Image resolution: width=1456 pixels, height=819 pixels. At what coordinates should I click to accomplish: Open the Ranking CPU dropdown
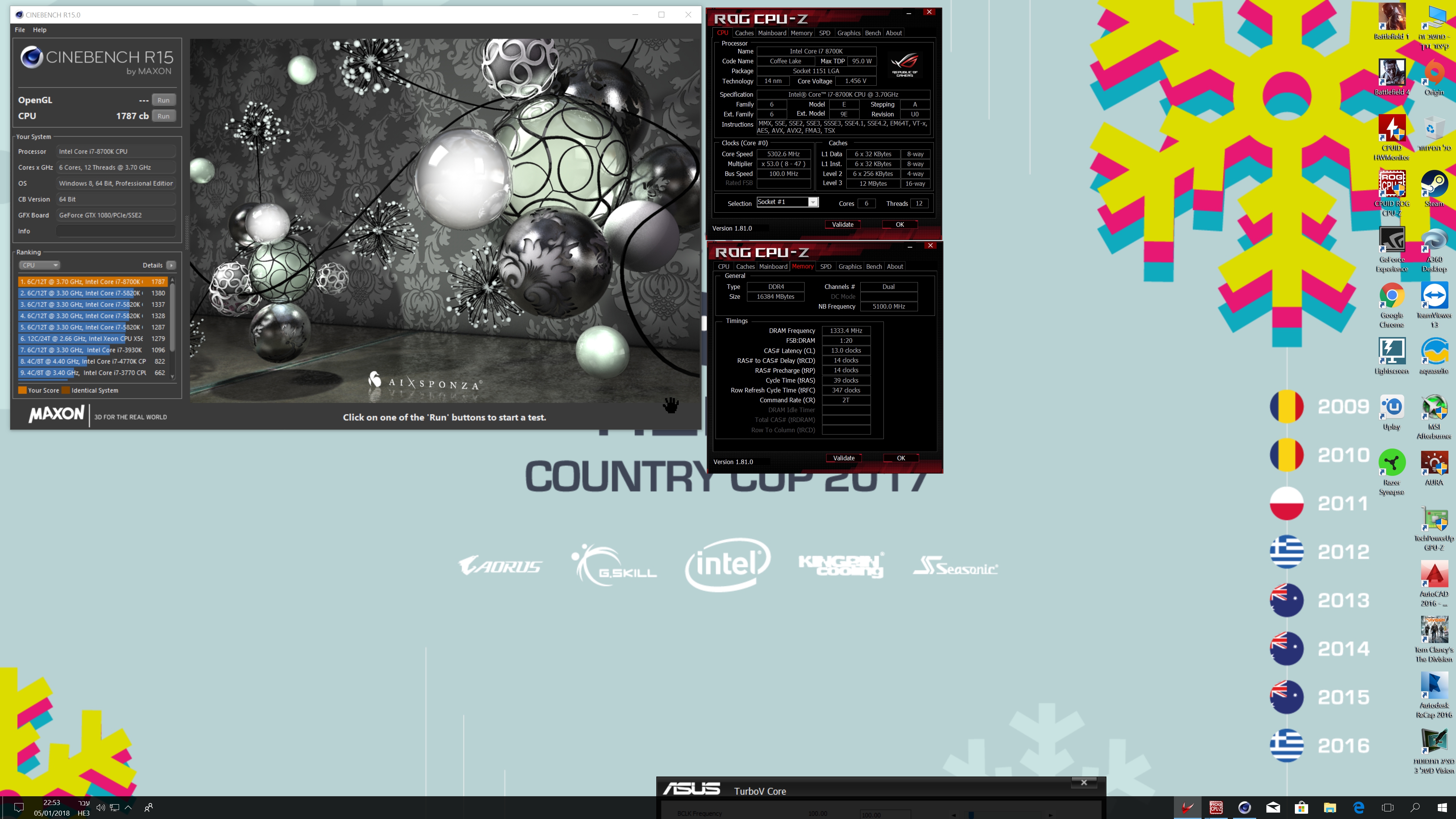[x=39, y=265]
